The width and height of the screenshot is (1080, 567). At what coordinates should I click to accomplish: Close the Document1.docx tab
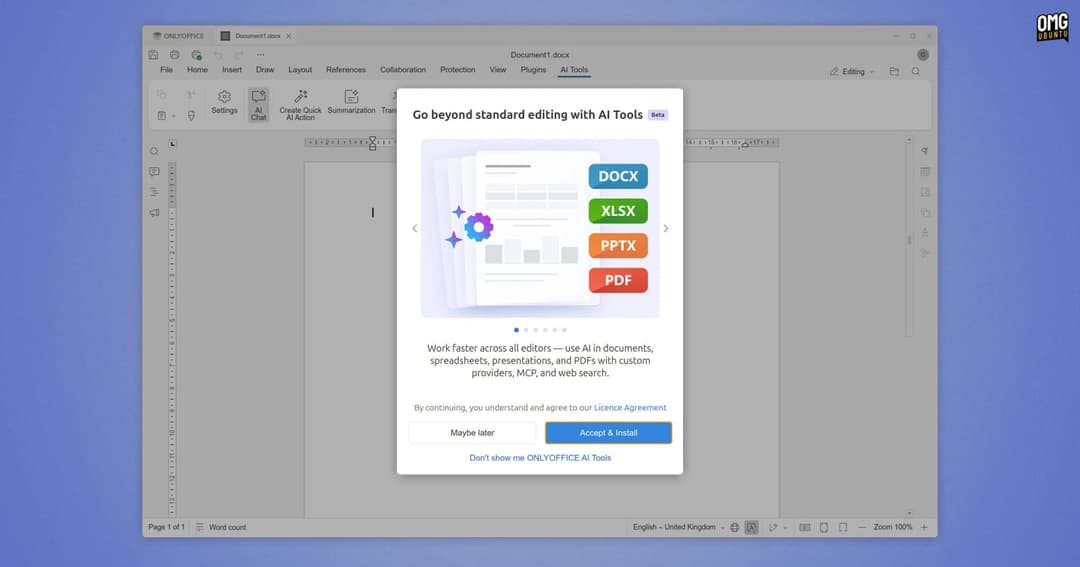pos(289,36)
